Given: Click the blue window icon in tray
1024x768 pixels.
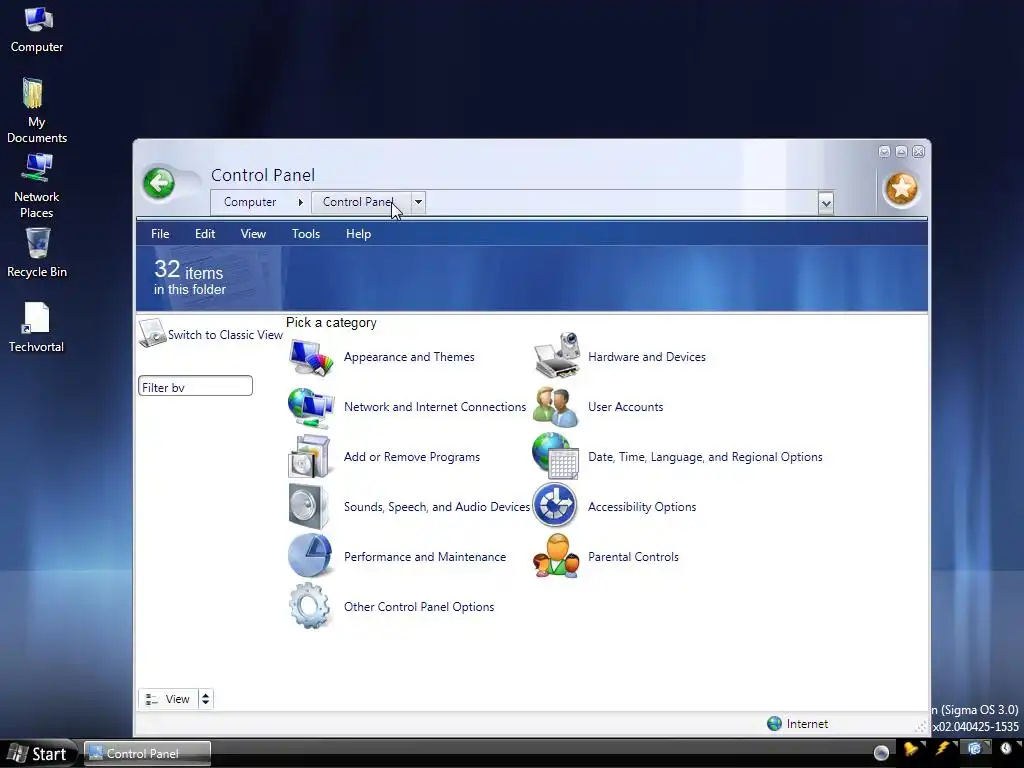Looking at the screenshot, I should [x=974, y=748].
